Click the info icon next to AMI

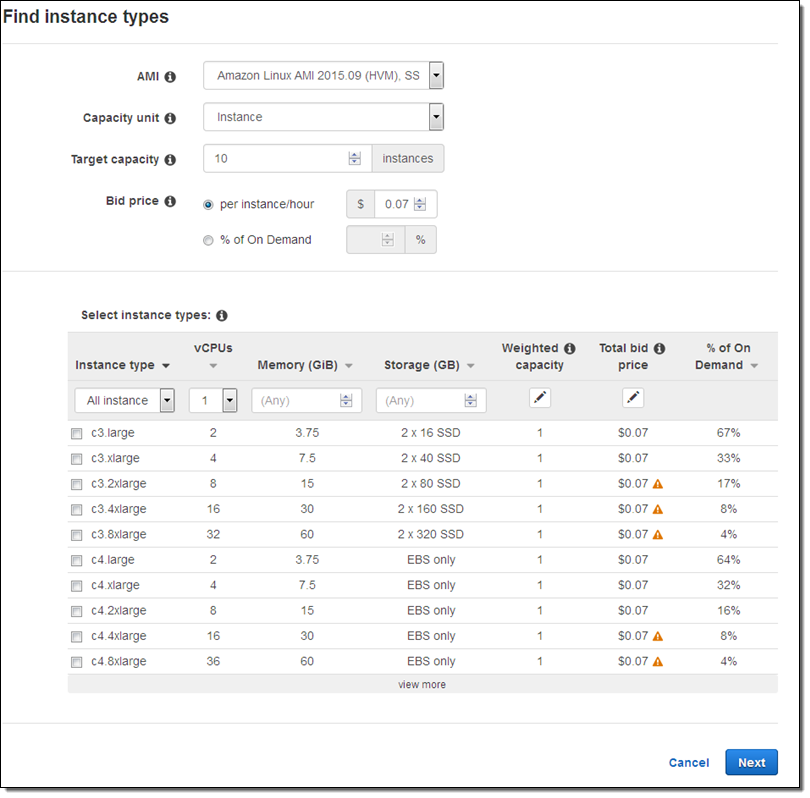coord(170,77)
